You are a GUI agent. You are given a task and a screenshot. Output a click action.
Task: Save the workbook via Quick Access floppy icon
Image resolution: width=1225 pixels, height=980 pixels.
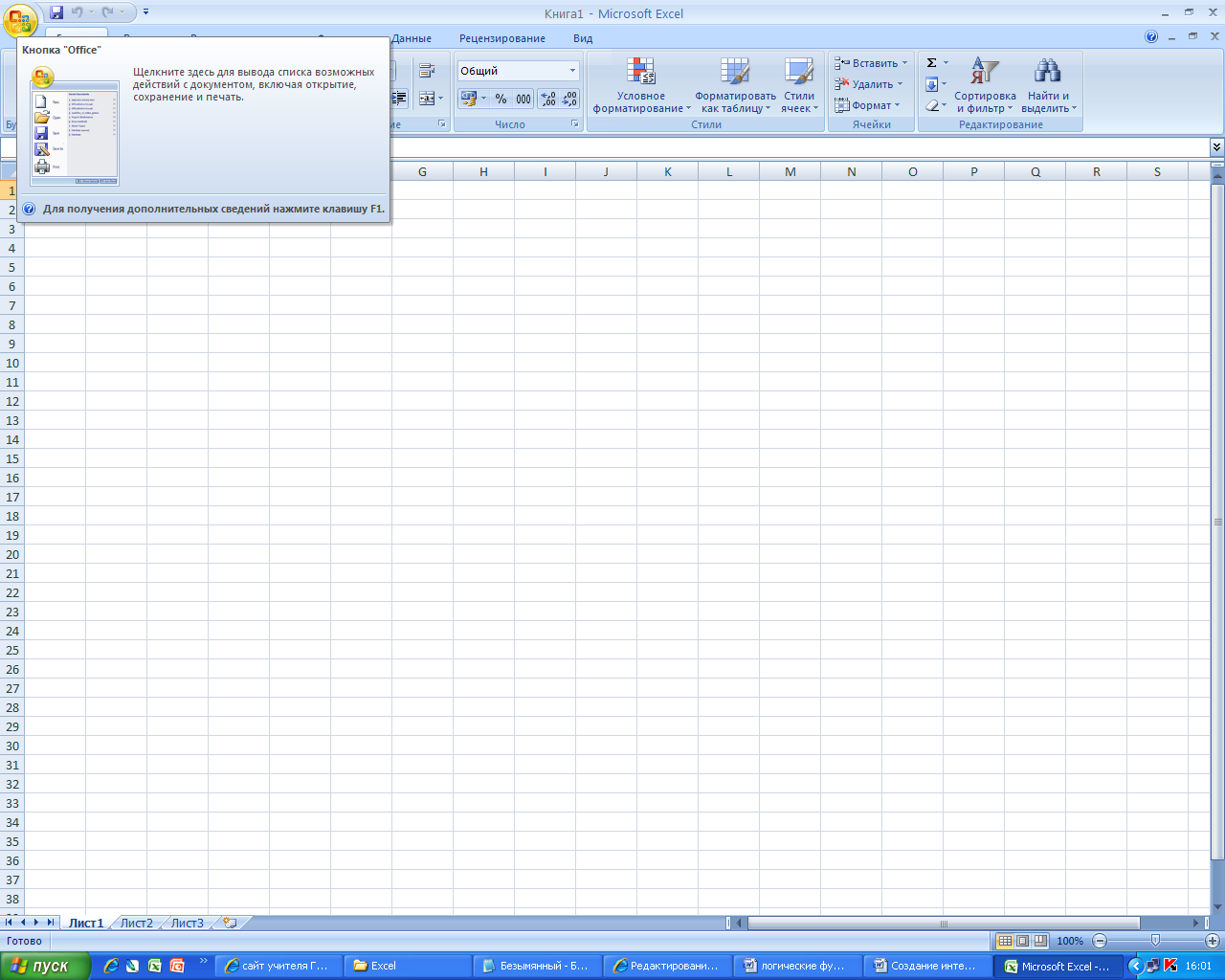click(56, 12)
